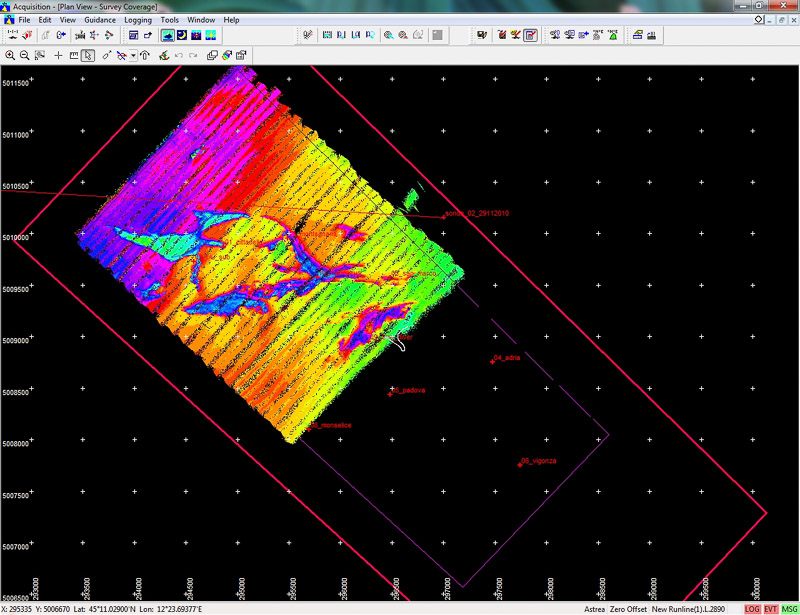This screenshot has height=615, width=800.
Task: Activate the arrow pointer select tool
Action: click(89, 55)
